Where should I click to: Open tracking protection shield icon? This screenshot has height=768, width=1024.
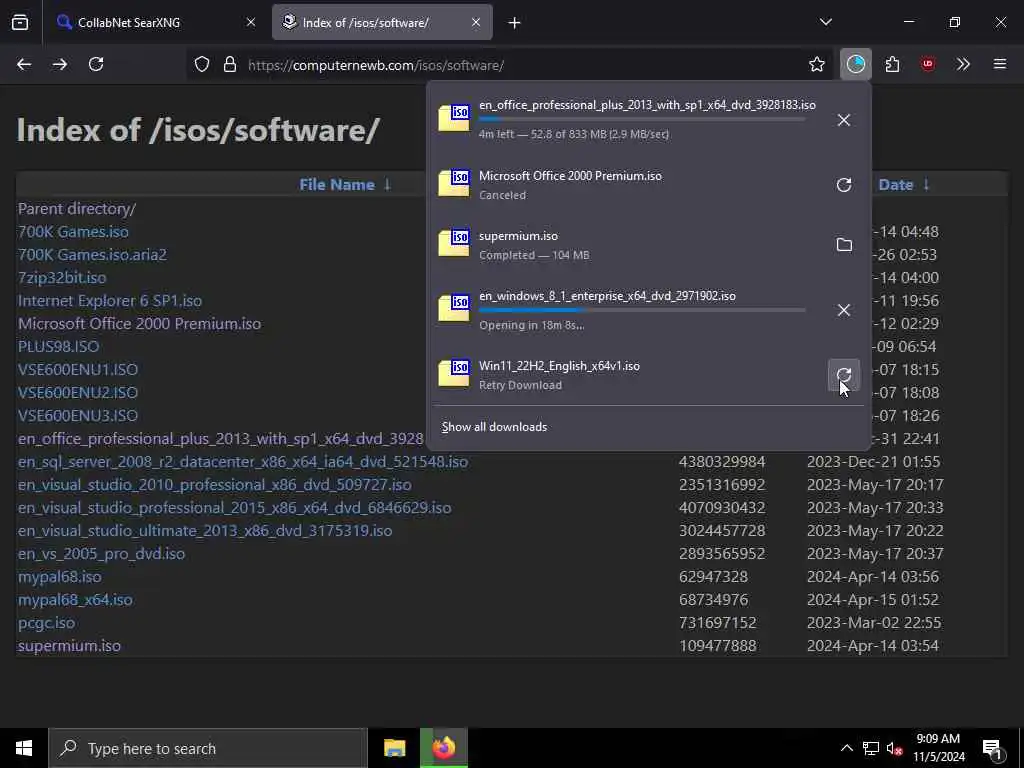[202, 65]
